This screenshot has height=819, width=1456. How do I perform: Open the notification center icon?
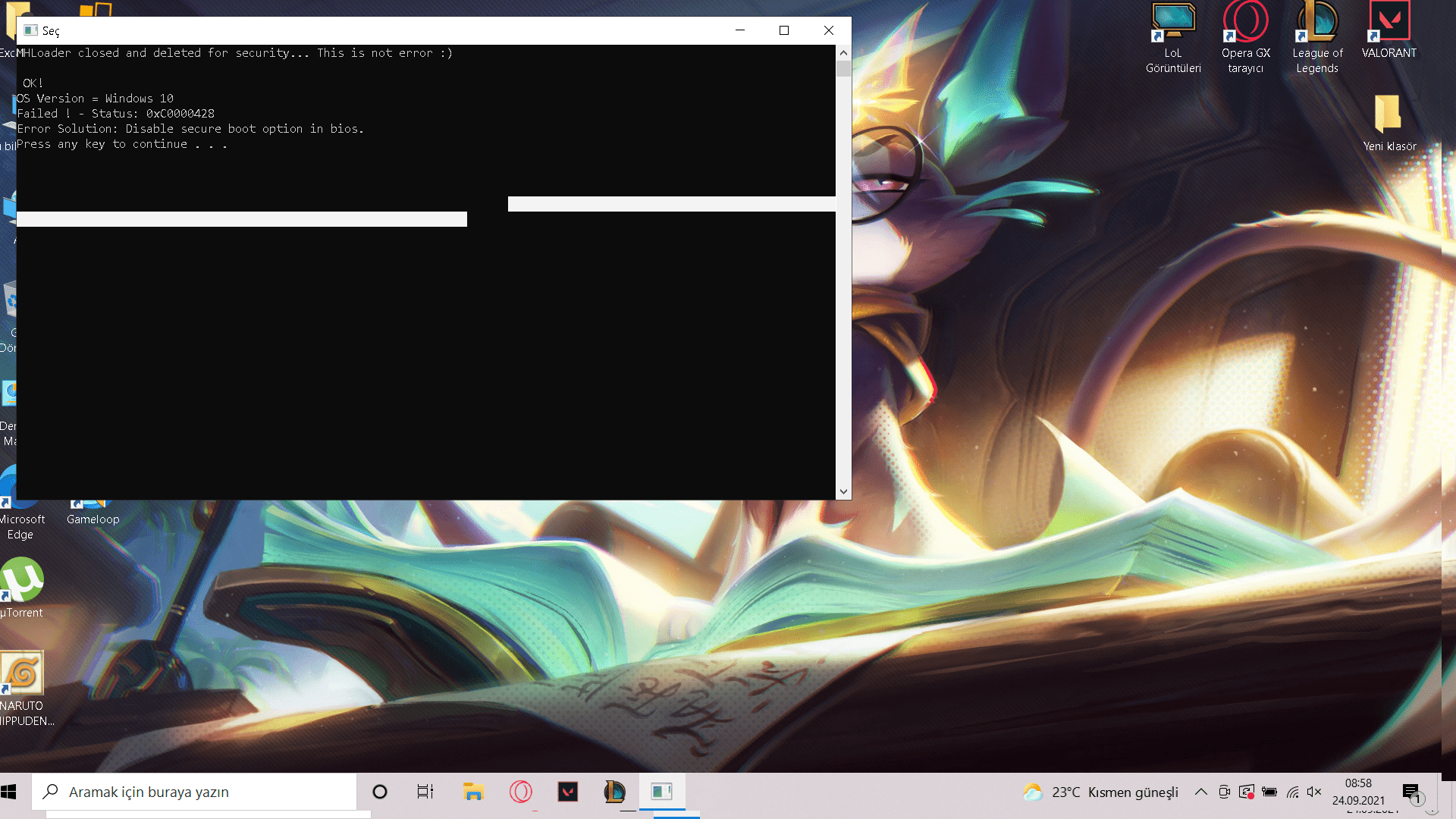[1411, 792]
